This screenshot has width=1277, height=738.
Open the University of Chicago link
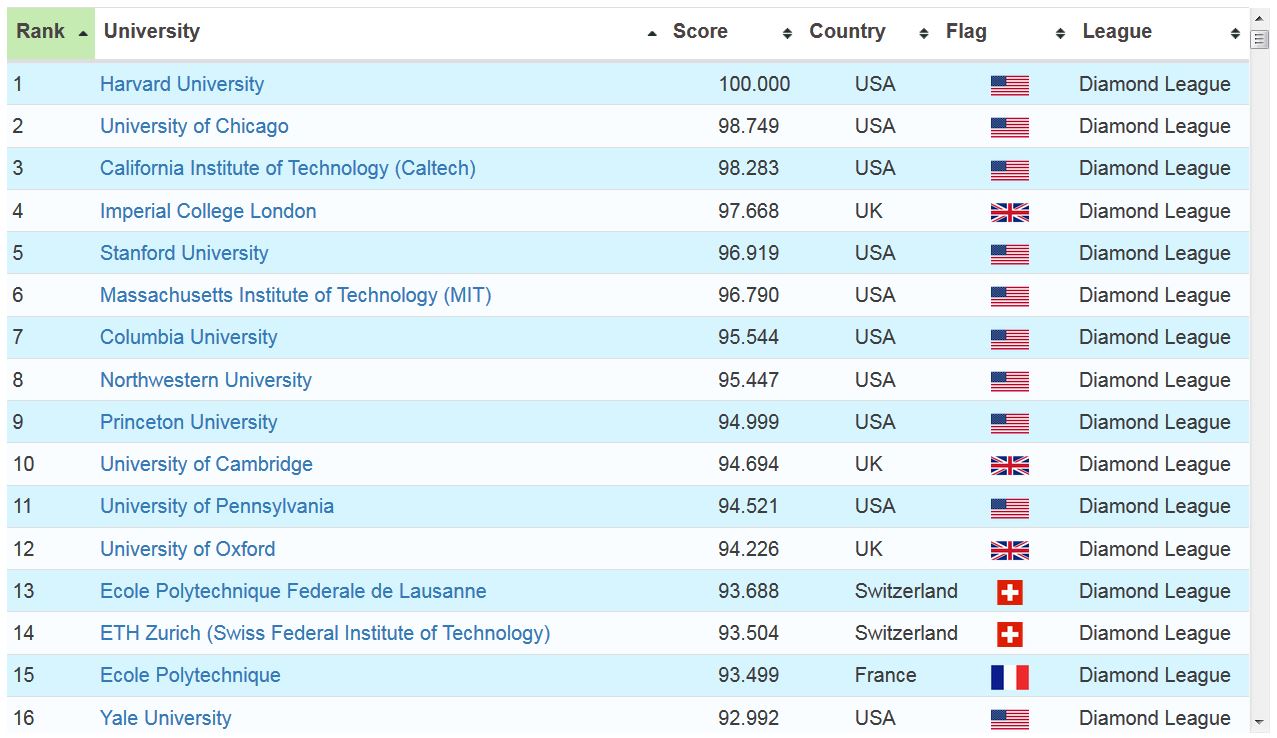[x=194, y=127]
